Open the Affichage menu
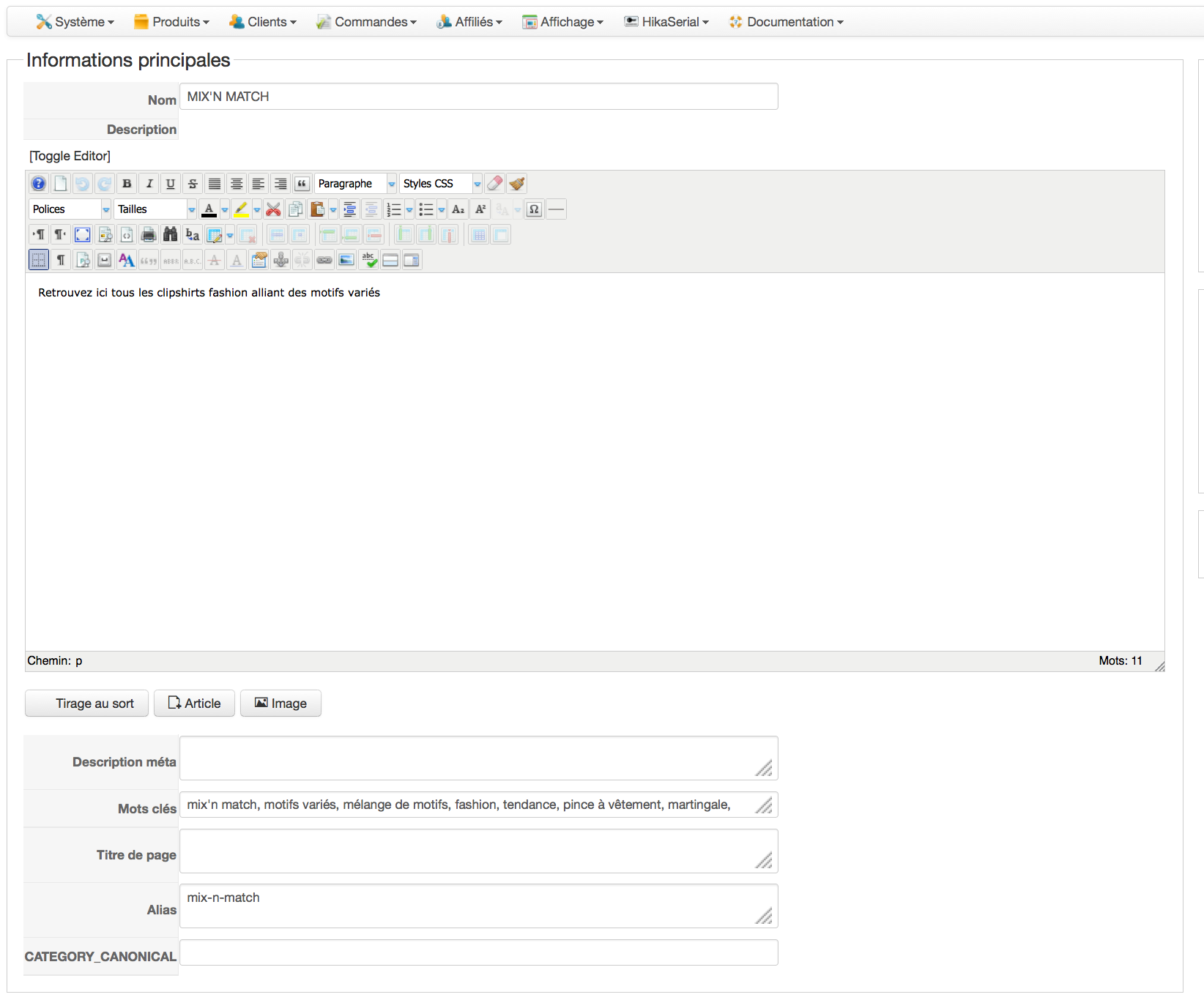The width and height of the screenshot is (1204, 1000). (562, 22)
